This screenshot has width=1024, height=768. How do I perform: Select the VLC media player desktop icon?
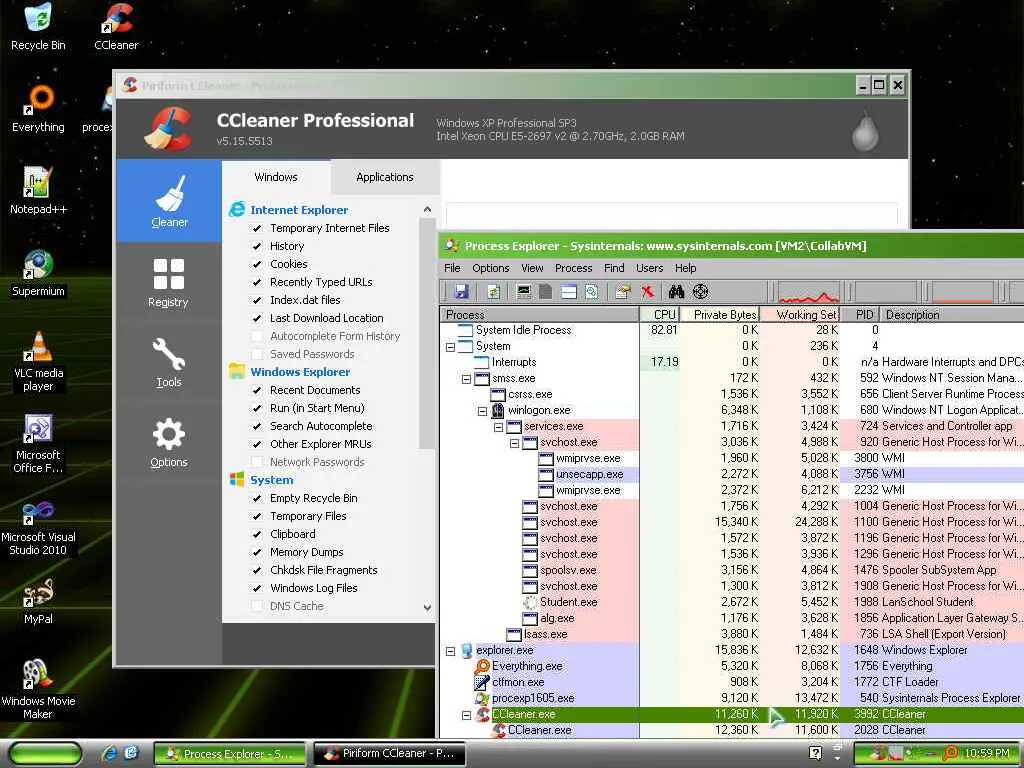pyautogui.click(x=38, y=361)
